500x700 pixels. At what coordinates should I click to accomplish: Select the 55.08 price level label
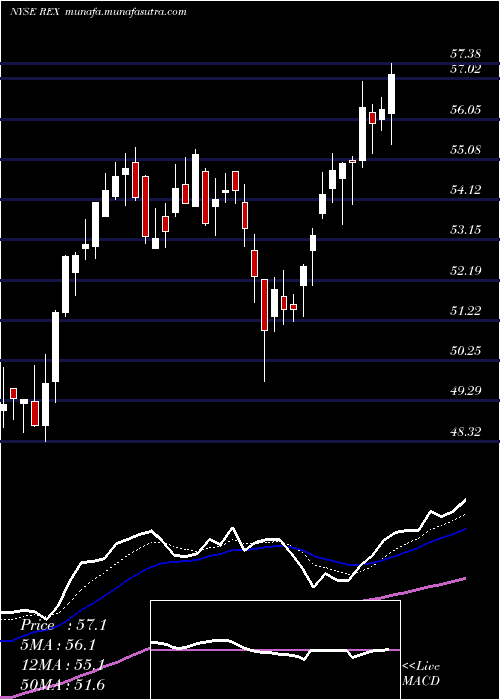point(465,150)
